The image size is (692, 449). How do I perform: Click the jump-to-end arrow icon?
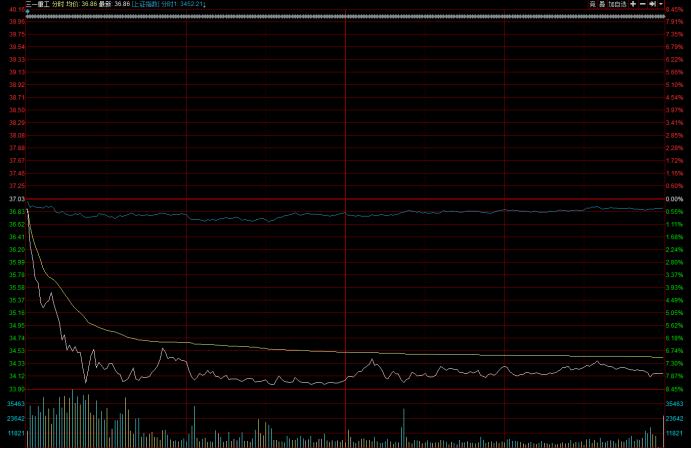coord(652,4)
